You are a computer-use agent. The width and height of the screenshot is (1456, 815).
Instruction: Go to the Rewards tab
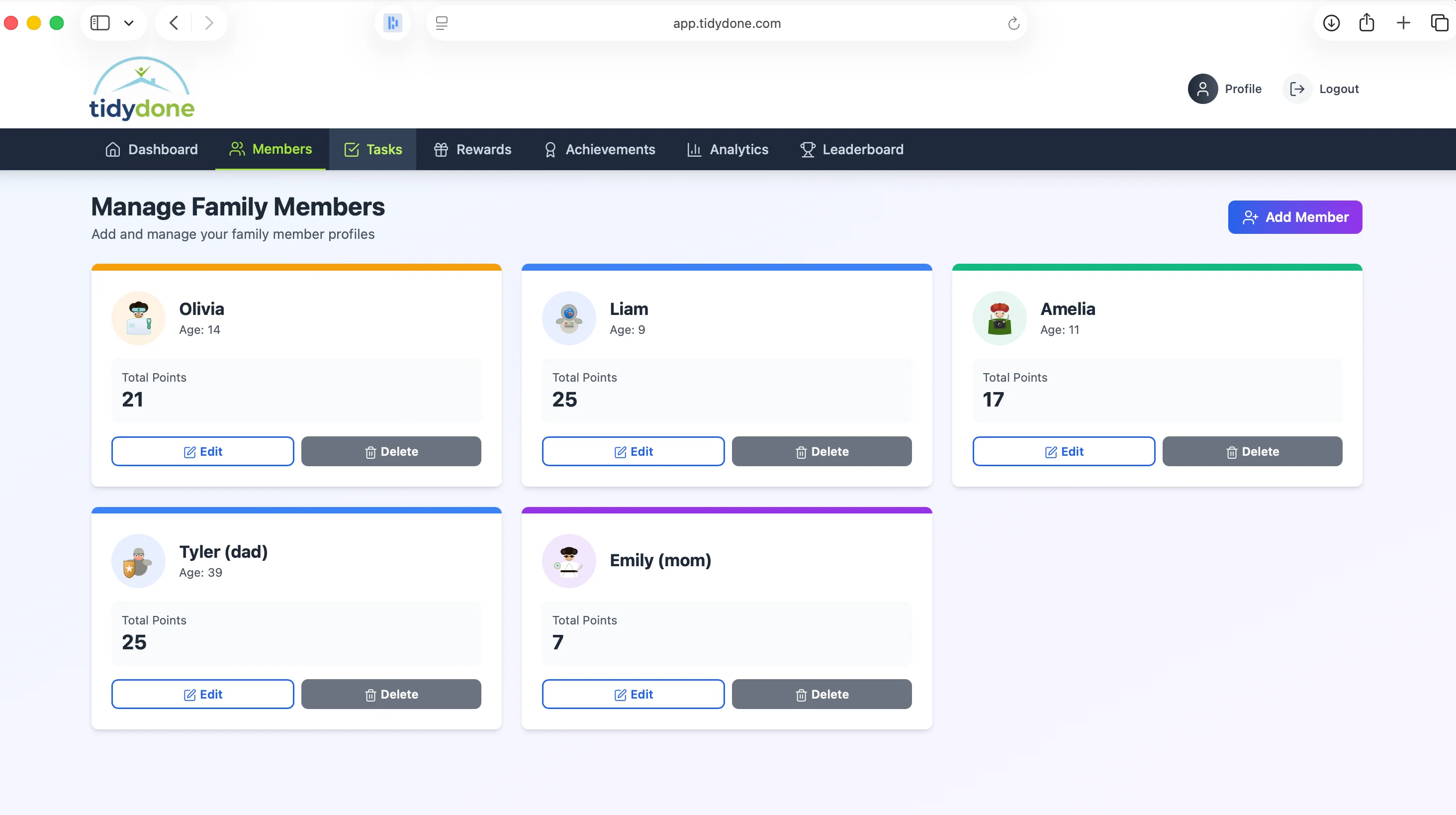[x=472, y=149]
